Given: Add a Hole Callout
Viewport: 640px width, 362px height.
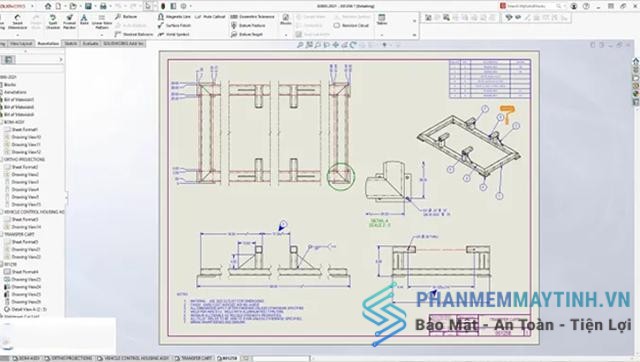Looking at the screenshot, I should click(x=210, y=16).
